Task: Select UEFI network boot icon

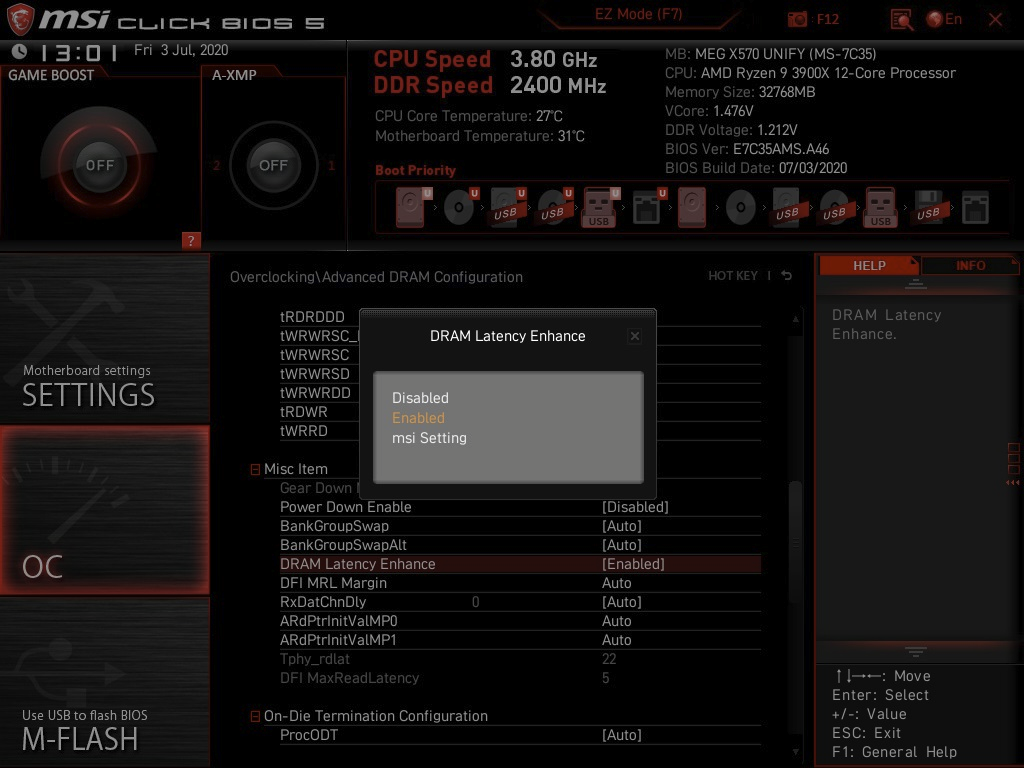Action: [x=648, y=208]
